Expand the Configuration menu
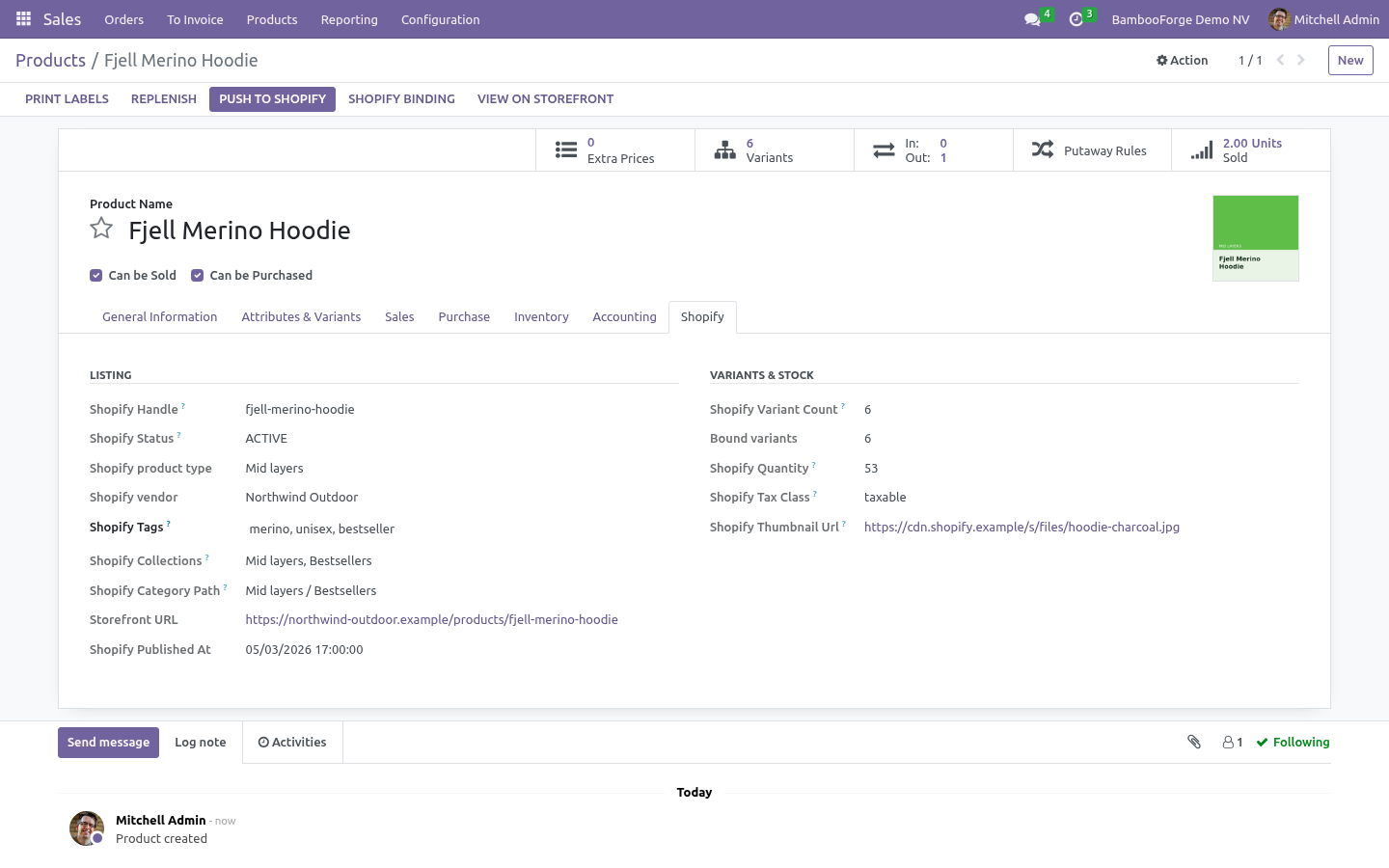 coord(441,19)
